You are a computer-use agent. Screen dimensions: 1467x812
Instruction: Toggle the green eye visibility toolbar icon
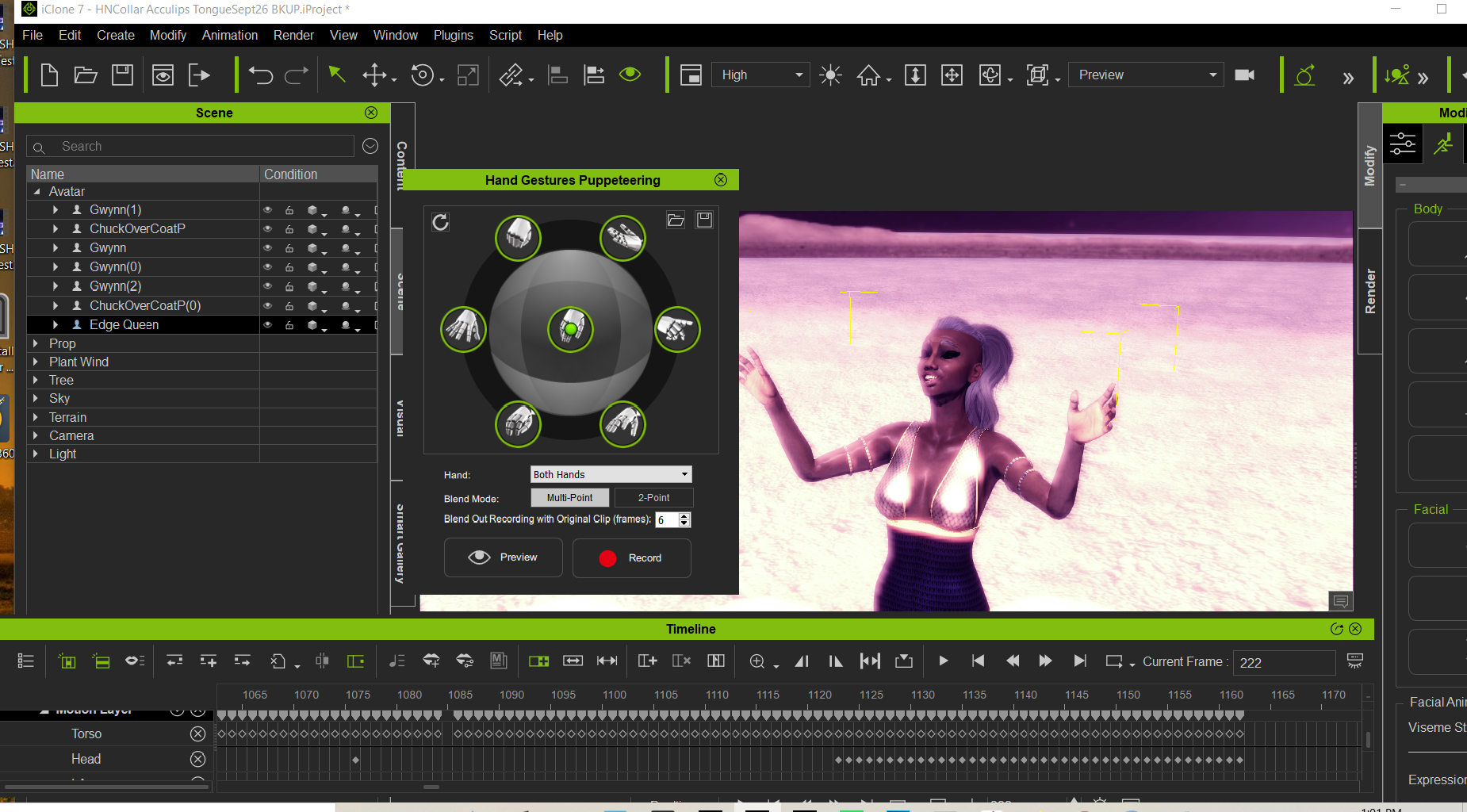click(630, 75)
